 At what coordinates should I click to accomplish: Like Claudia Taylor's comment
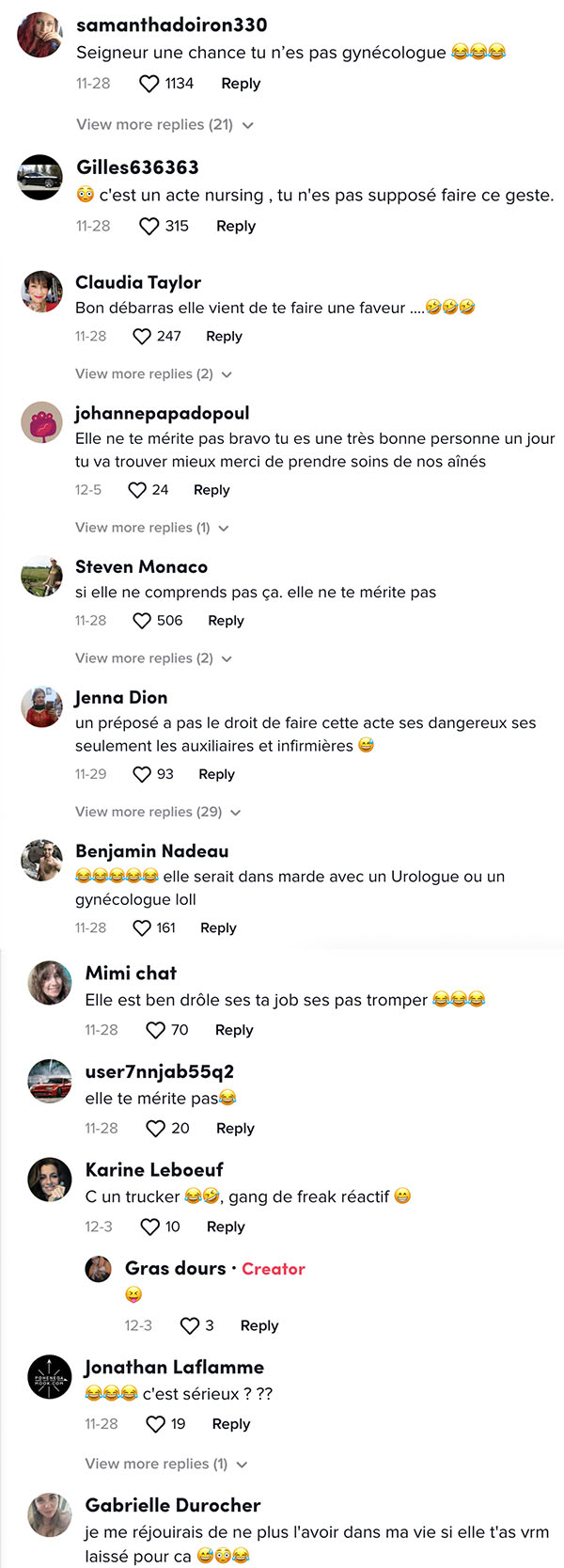(x=142, y=337)
